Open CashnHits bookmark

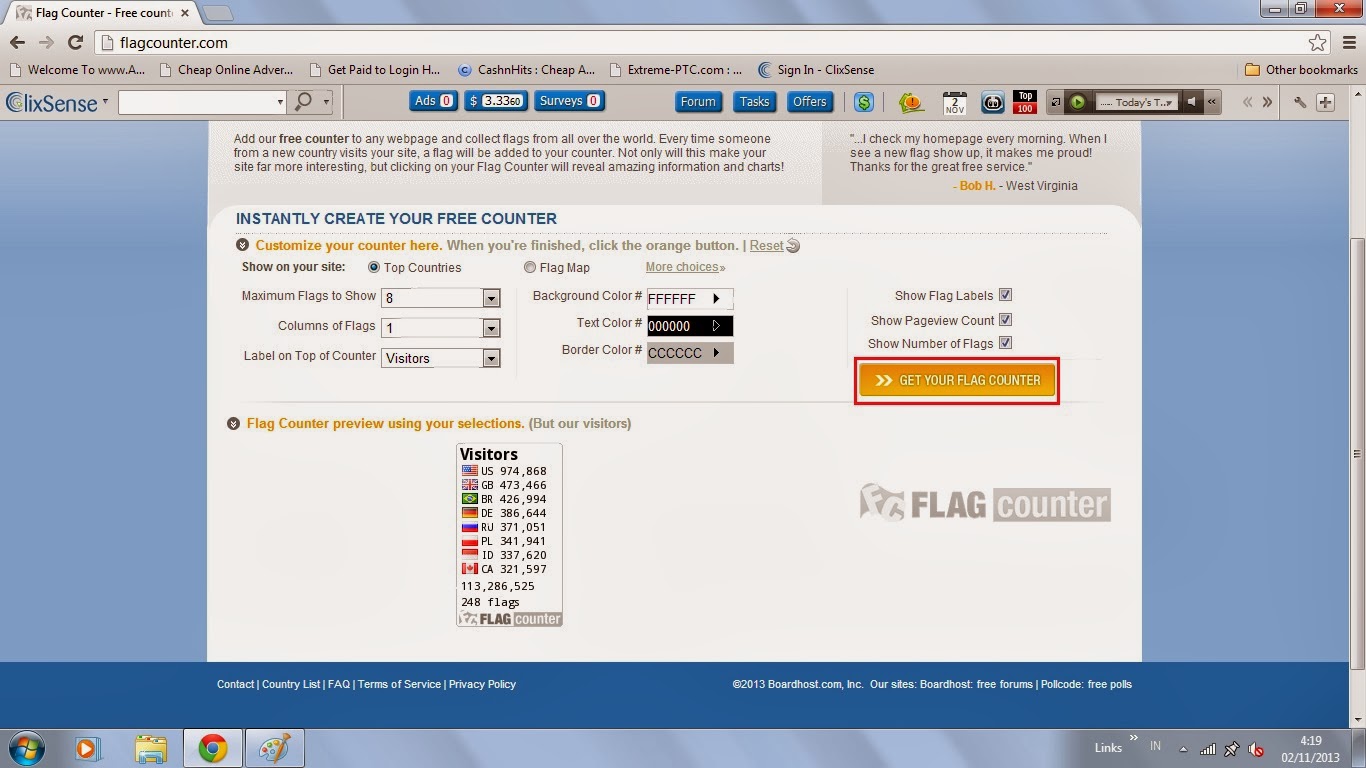pyautogui.click(x=526, y=70)
